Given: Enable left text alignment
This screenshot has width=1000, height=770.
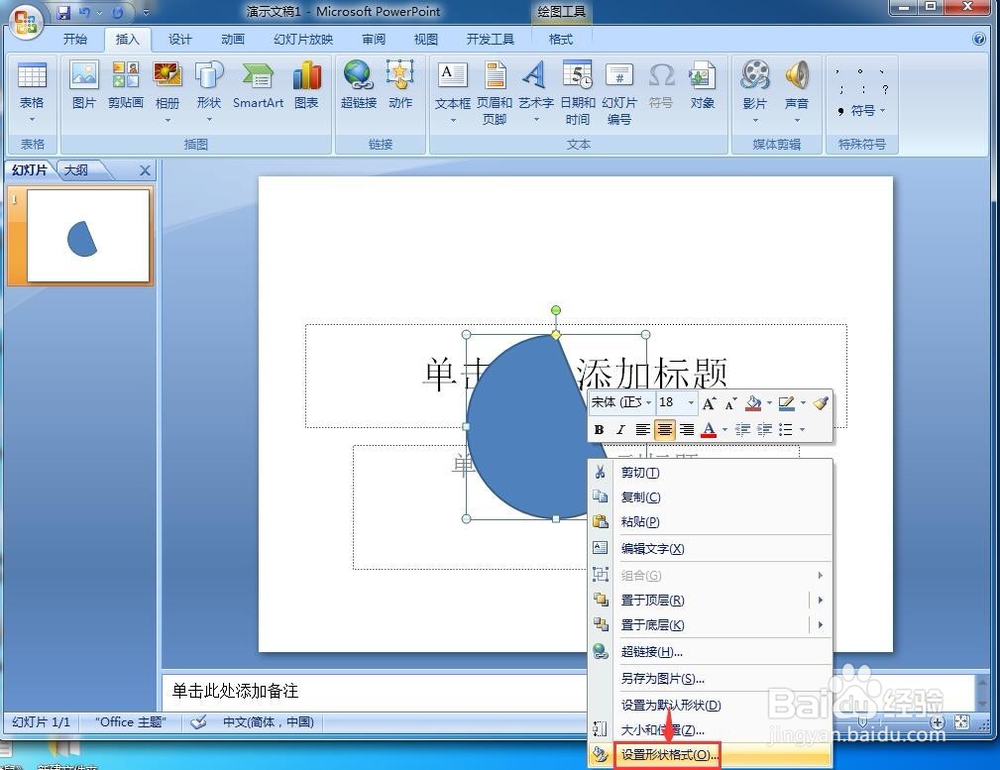Looking at the screenshot, I should [641, 429].
